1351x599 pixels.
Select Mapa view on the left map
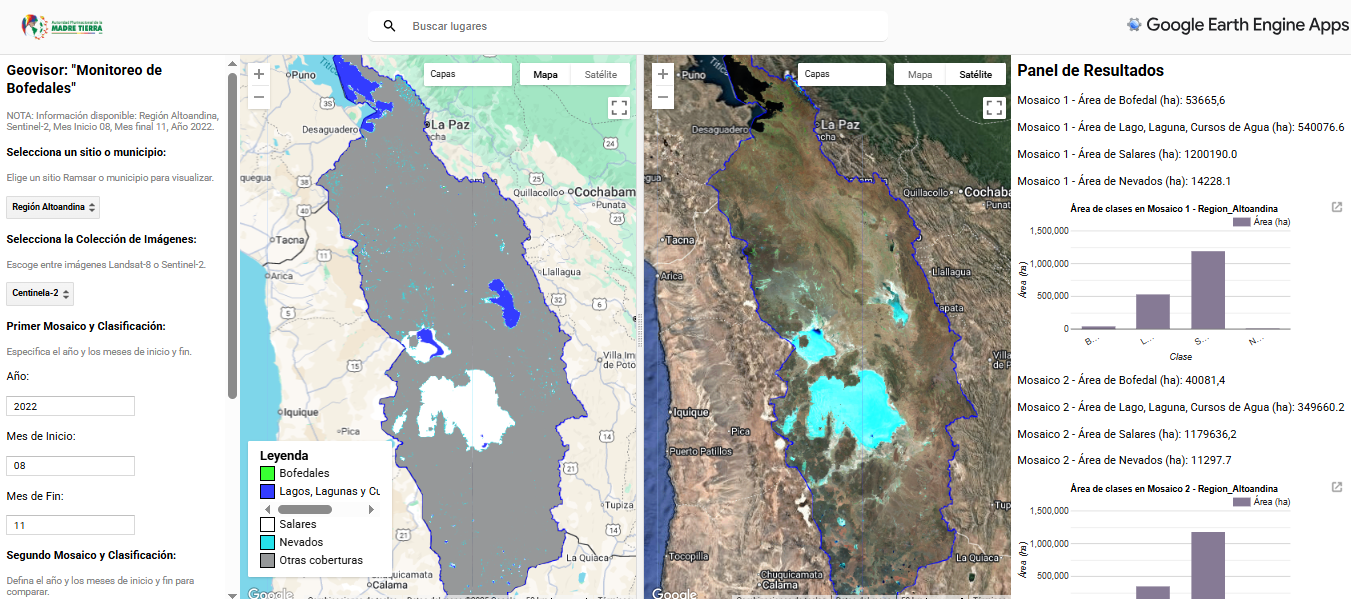(x=545, y=74)
